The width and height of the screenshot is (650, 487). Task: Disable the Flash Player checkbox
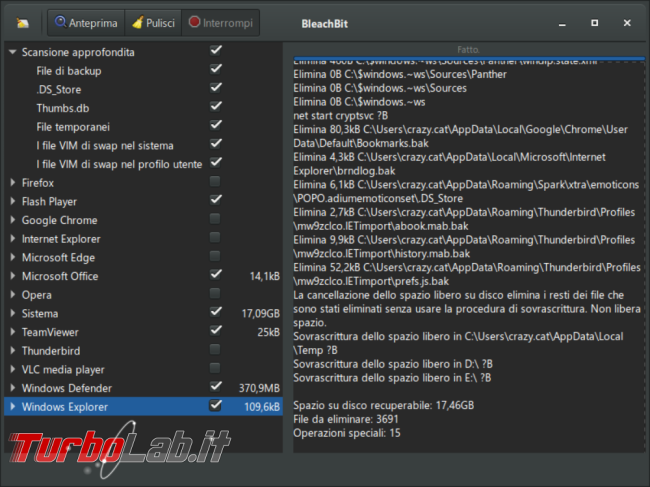(x=215, y=200)
